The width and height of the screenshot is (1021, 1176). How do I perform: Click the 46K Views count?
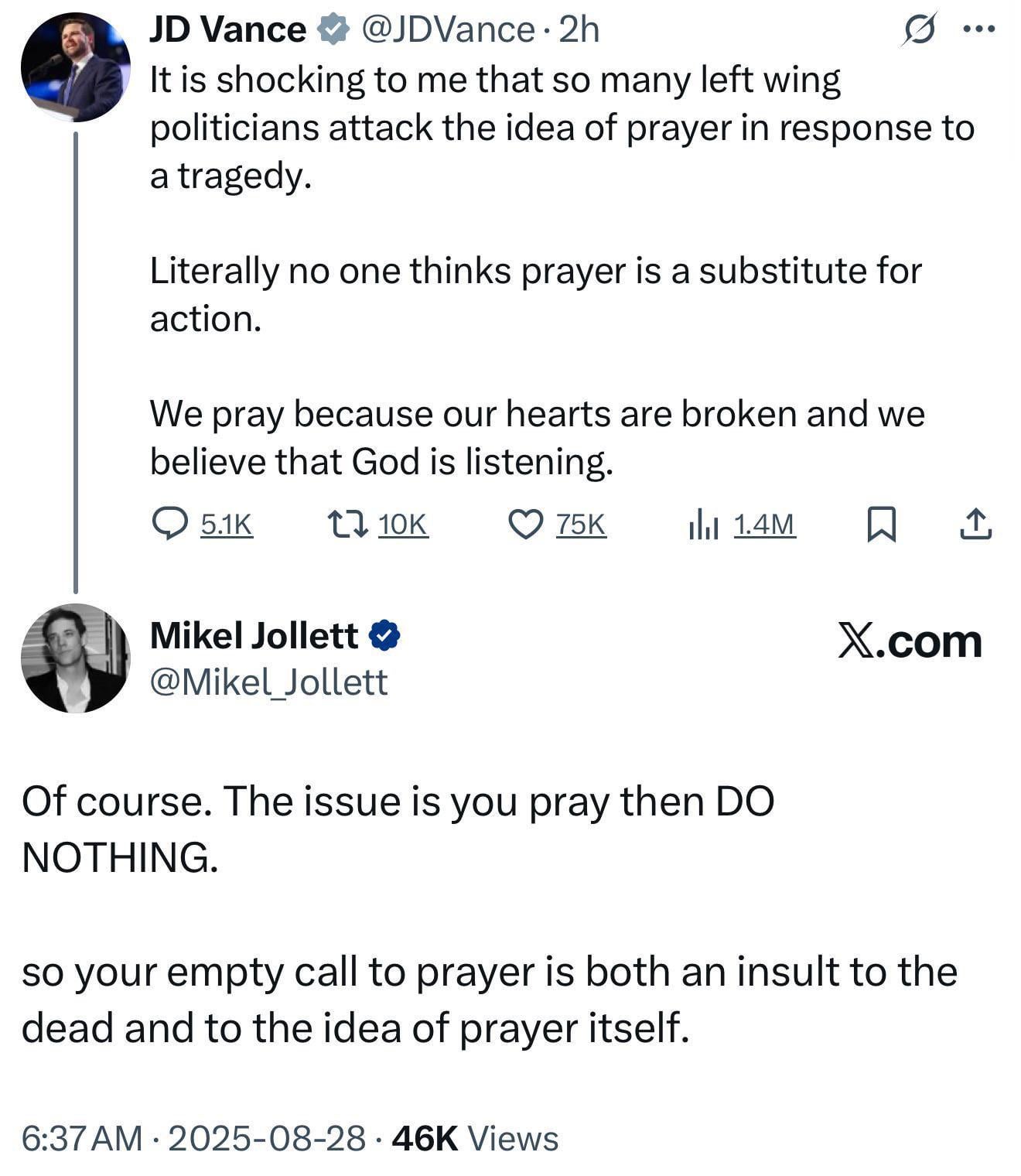[475, 1138]
